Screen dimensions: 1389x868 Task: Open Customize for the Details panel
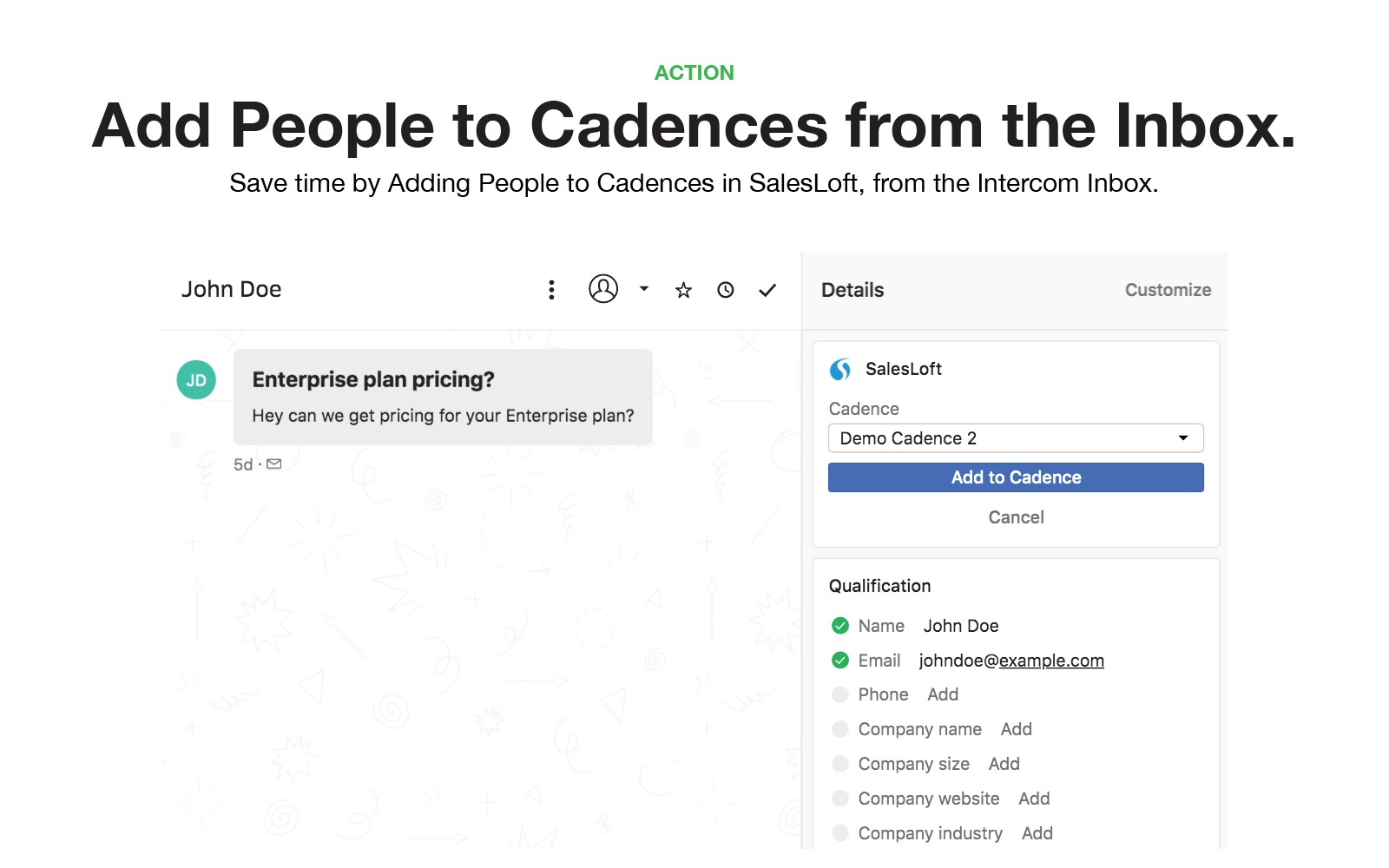(1168, 290)
